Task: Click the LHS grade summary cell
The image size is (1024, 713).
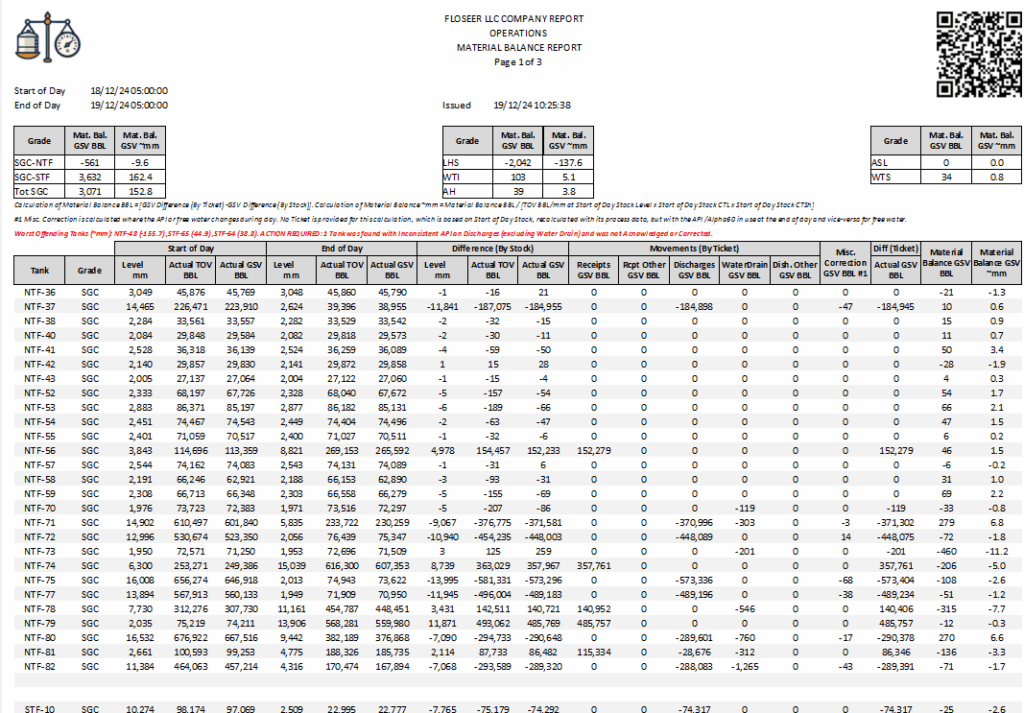Action: pos(451,161)
